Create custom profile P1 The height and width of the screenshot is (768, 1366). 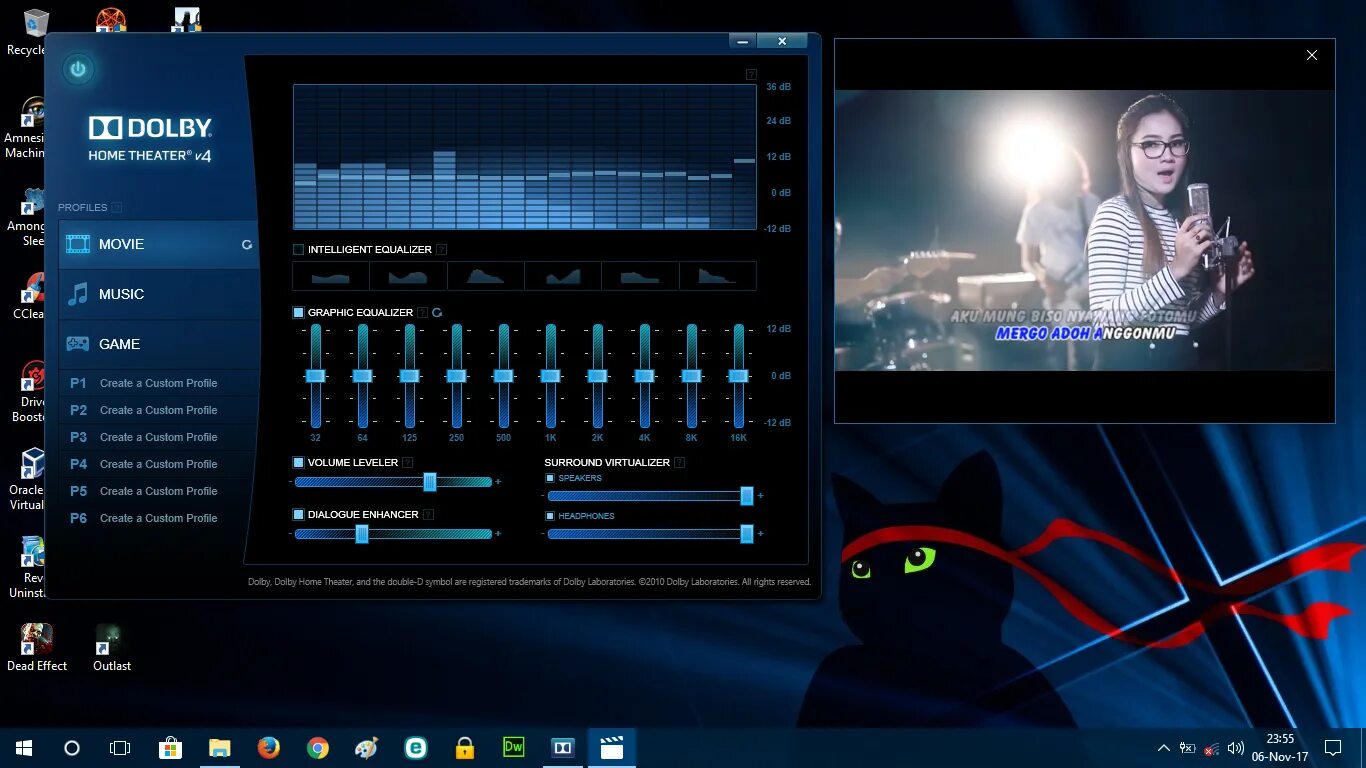click(159, 383)
